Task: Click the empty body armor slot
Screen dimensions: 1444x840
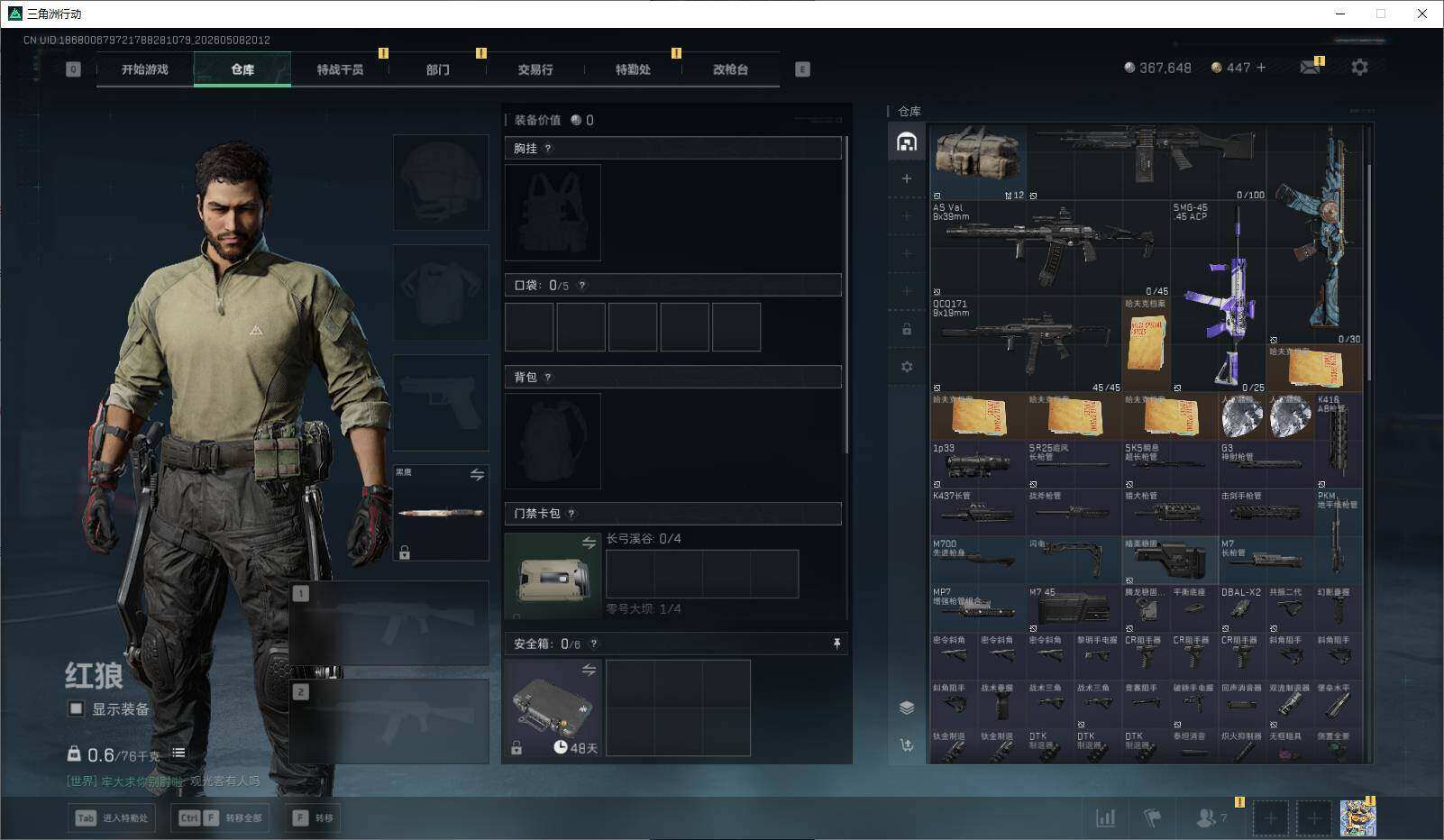Action: click(441, 292)
